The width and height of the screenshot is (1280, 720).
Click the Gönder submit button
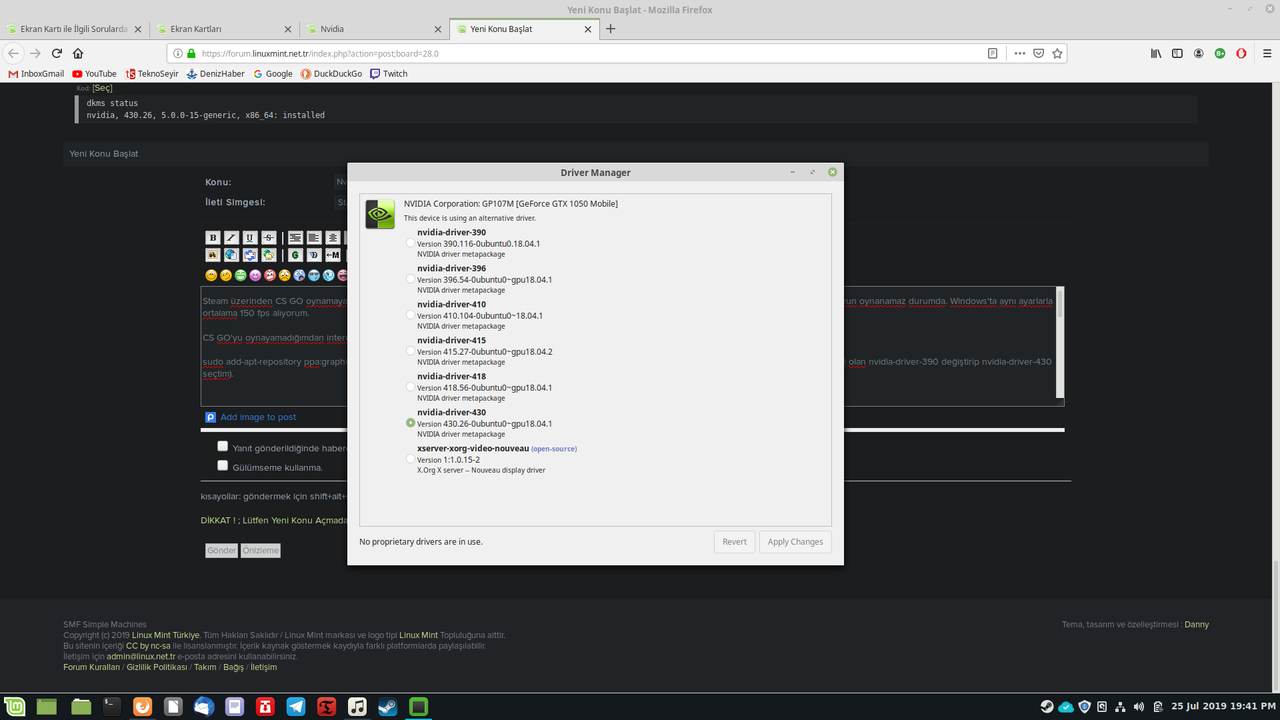[221, 551]
